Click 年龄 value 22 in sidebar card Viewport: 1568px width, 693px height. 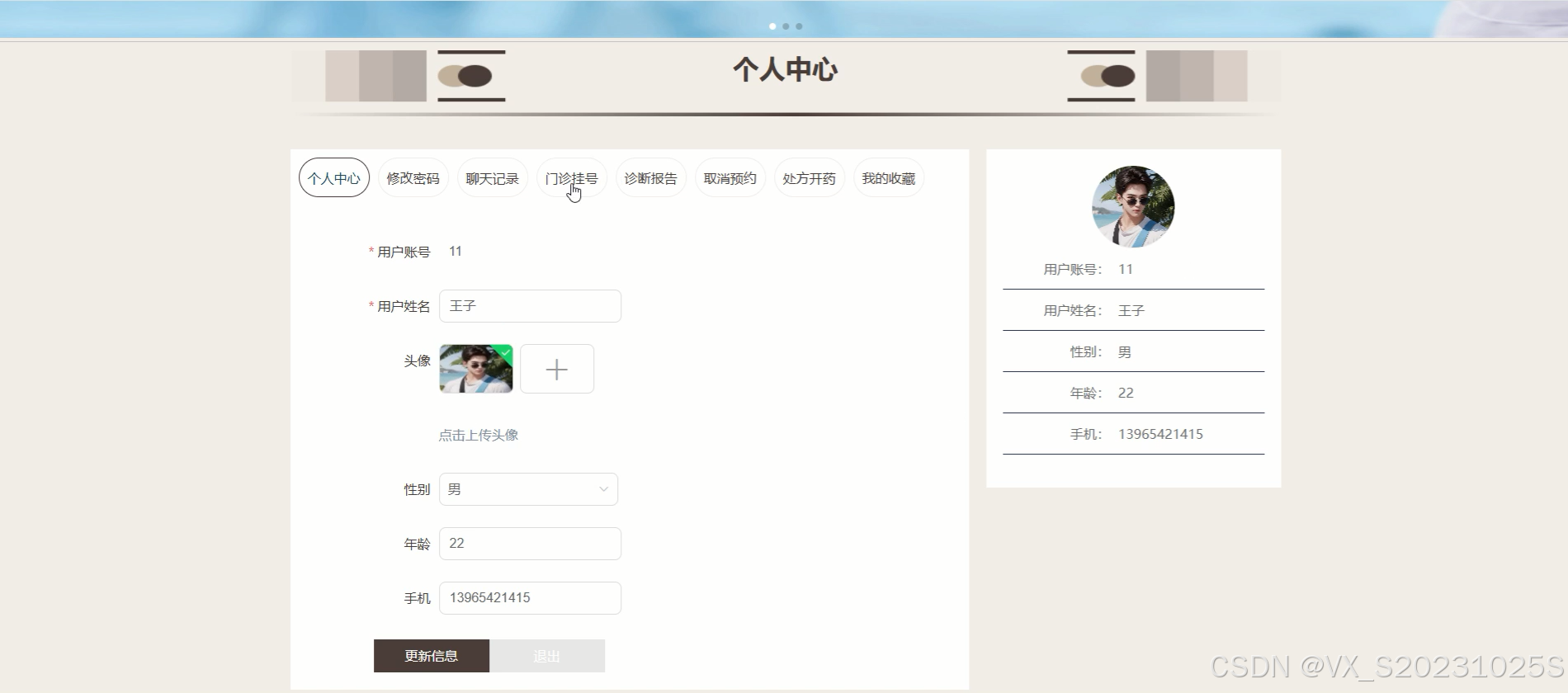(x=1126, y=393)
